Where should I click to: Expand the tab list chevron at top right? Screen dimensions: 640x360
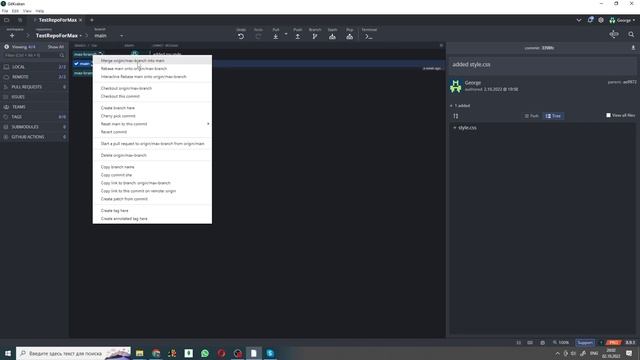coord(579,20)
